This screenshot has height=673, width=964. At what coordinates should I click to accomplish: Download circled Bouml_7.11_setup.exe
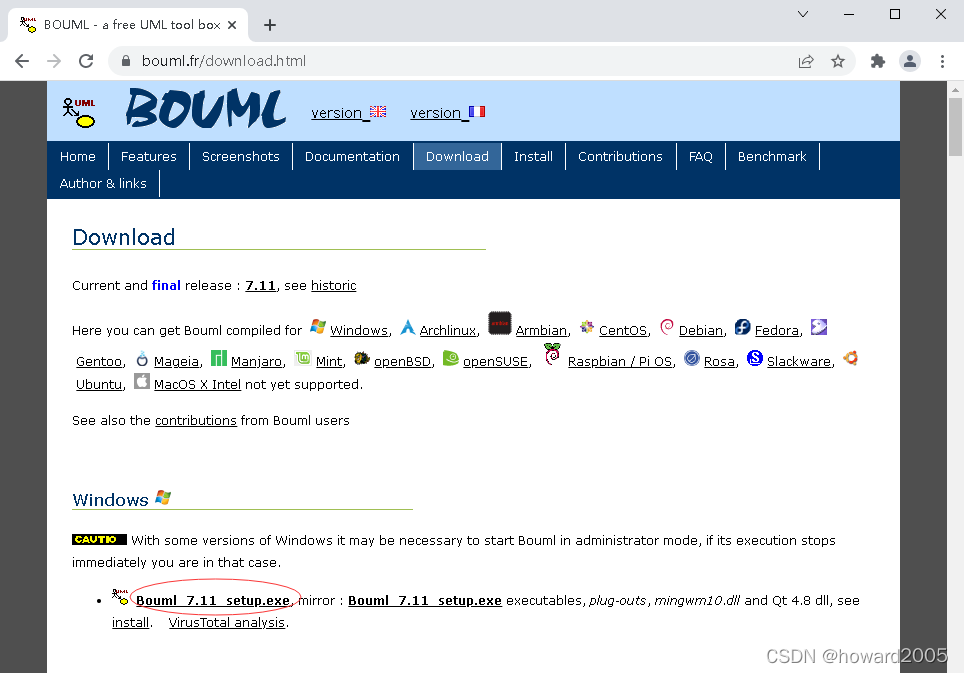(x=213, y=600)
